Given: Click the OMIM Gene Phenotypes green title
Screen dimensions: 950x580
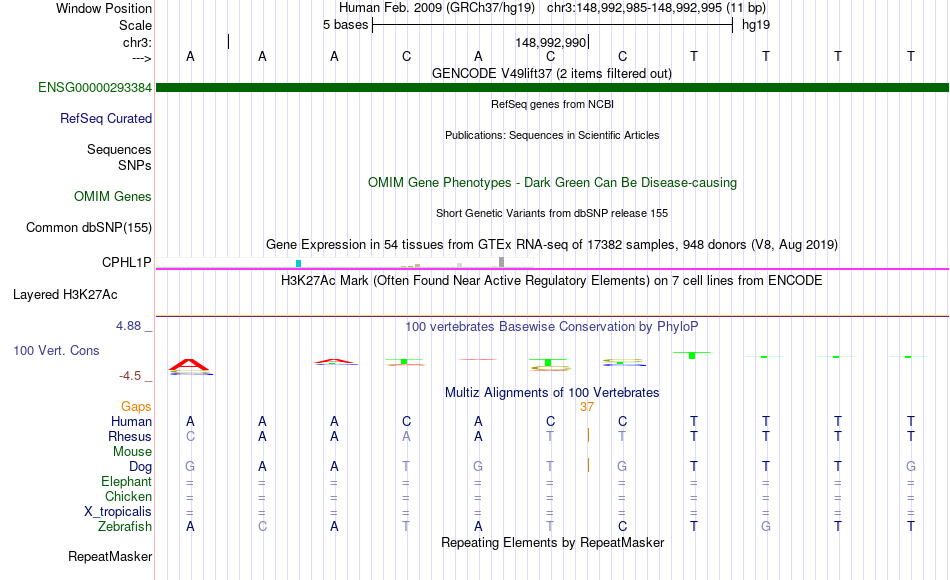Looking at the screenshot, I should point(552,182).
